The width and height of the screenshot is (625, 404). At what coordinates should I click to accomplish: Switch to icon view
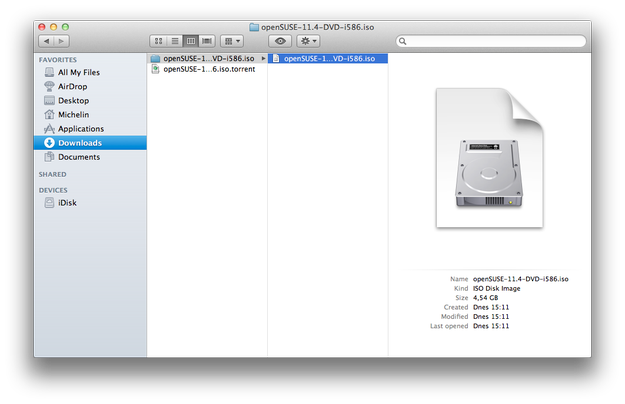[158, 41]
